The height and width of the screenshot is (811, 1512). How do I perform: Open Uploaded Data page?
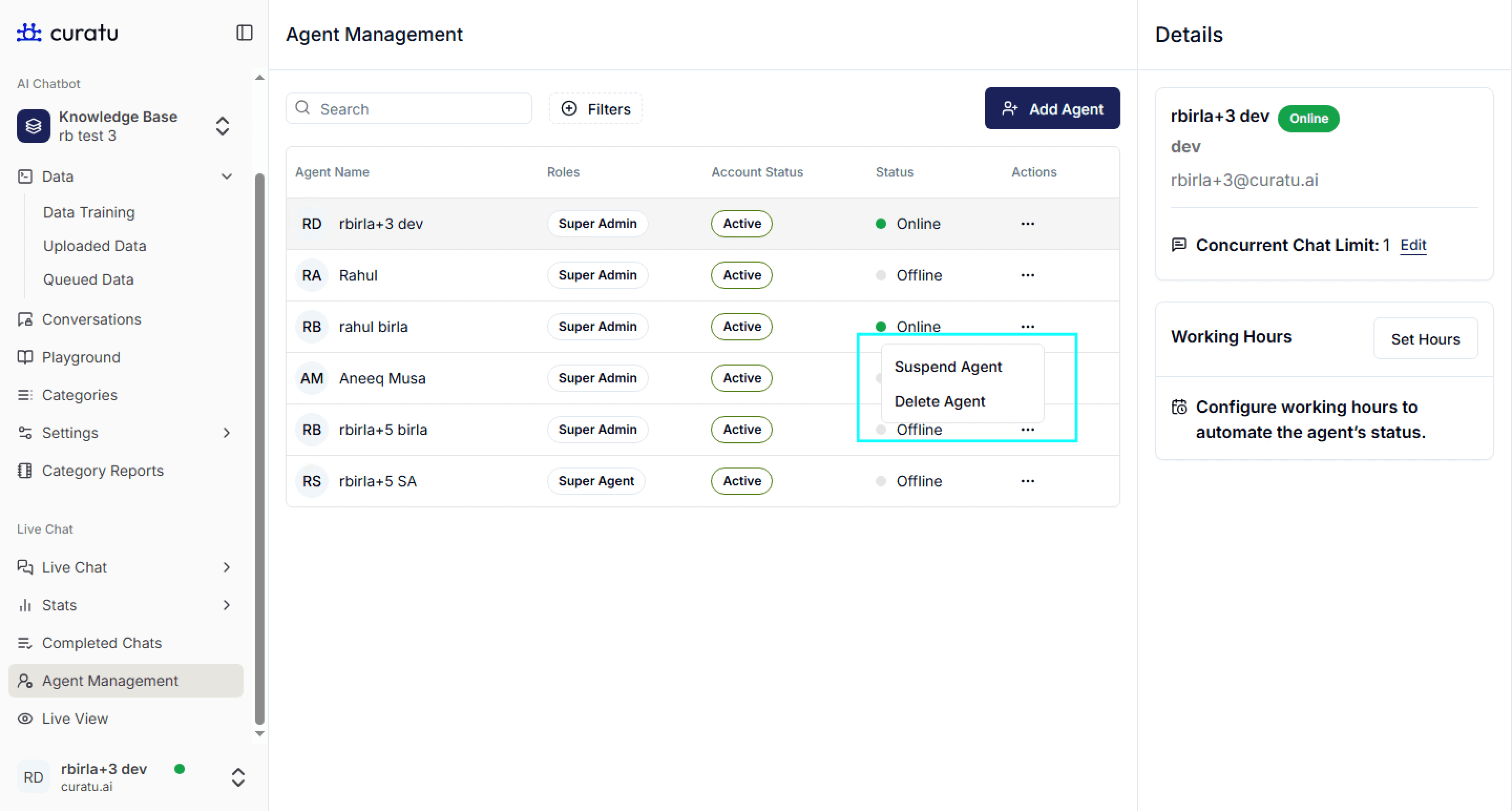[94, 245]
